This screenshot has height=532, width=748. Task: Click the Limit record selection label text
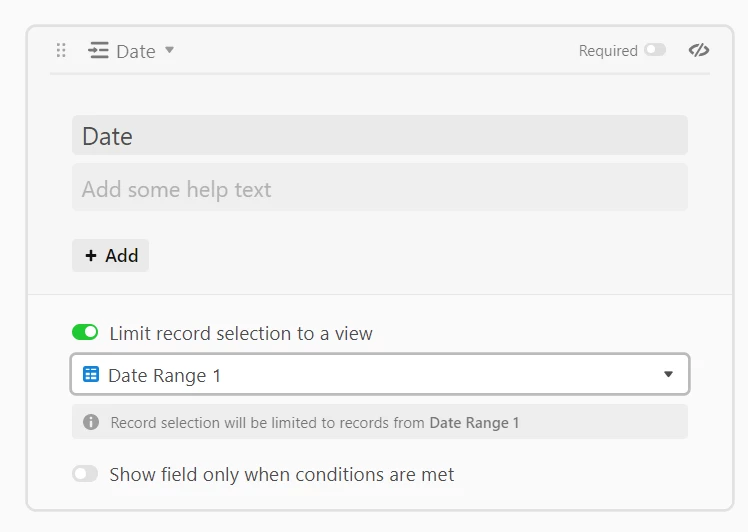tap(241, 334)
